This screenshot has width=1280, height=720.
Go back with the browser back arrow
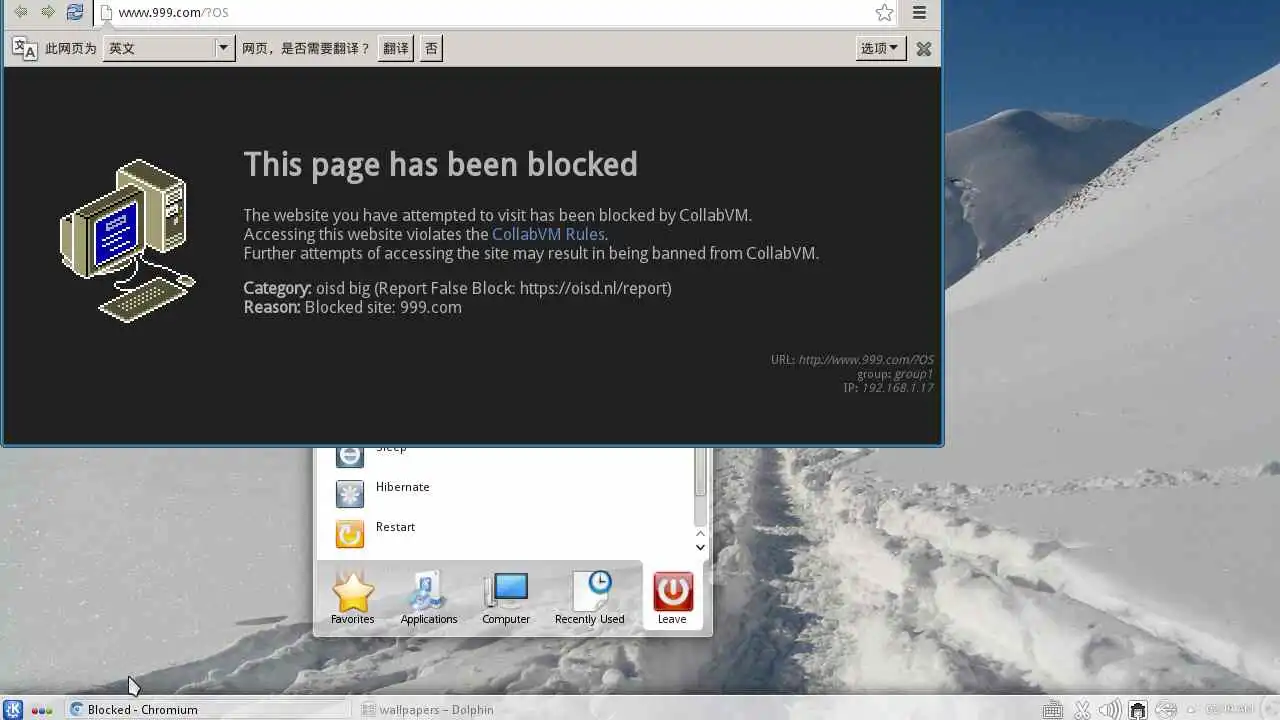tap(20, 12)
